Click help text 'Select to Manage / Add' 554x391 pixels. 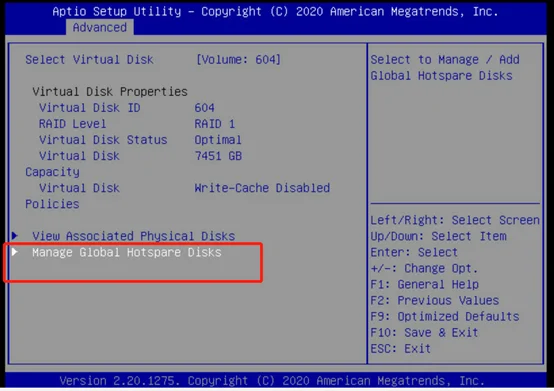pyautogui.click(x=445, y=59)
